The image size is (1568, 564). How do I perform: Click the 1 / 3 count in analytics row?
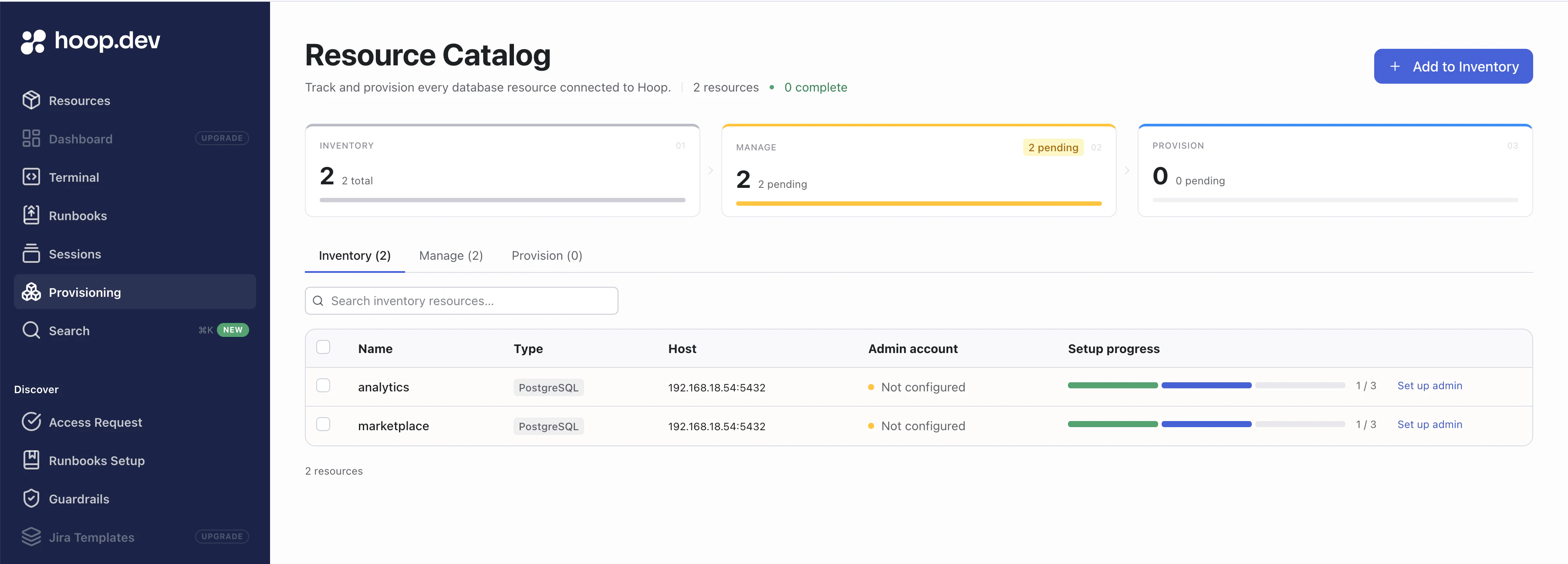click(1366, 386)
